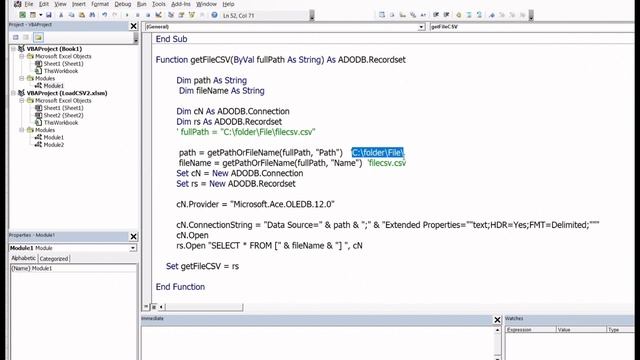Switch to the Alphabetic properties tab
The width and height of the screenshot is (640, 360).
23,258
